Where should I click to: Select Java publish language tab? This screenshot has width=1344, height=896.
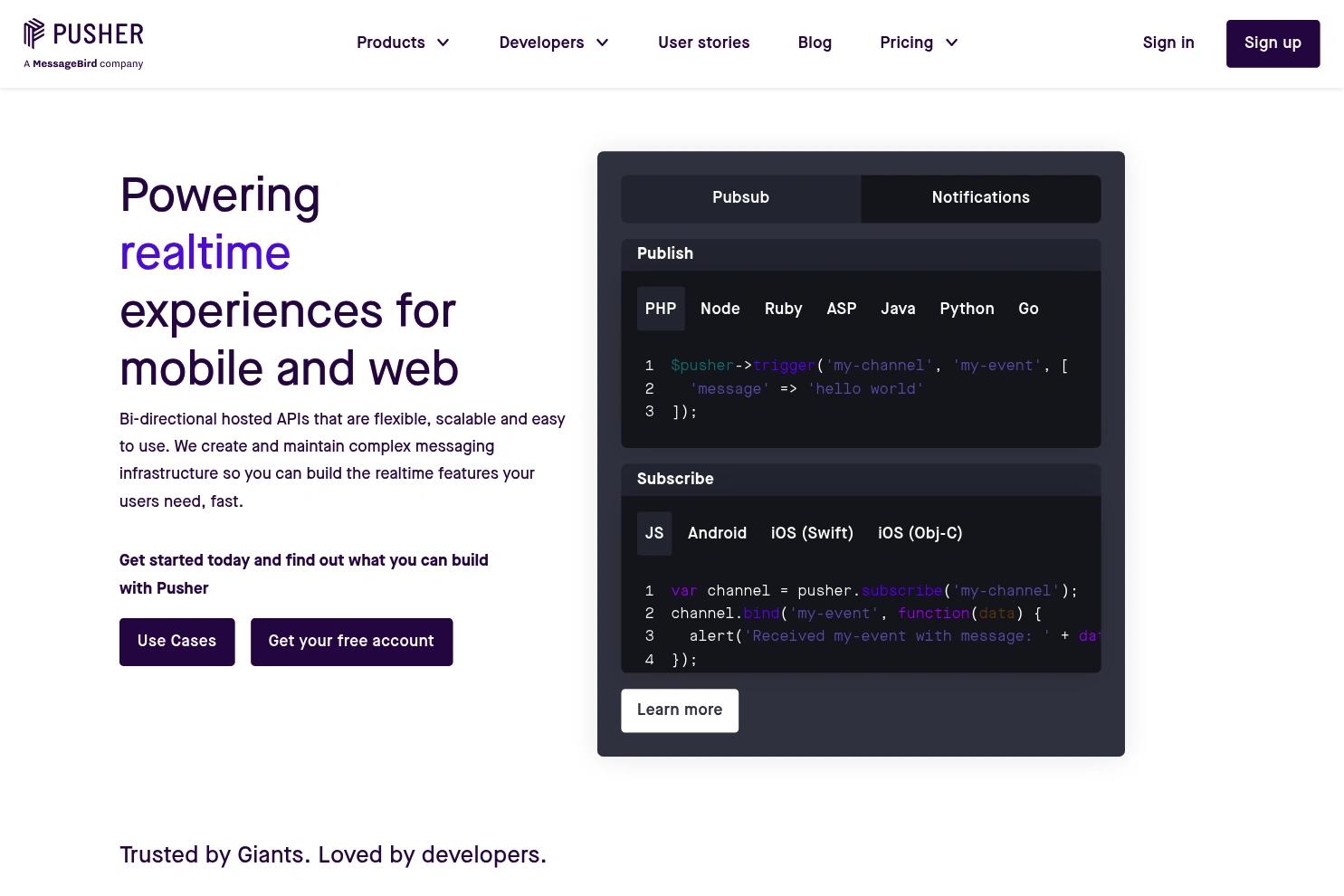coord(898,309)
